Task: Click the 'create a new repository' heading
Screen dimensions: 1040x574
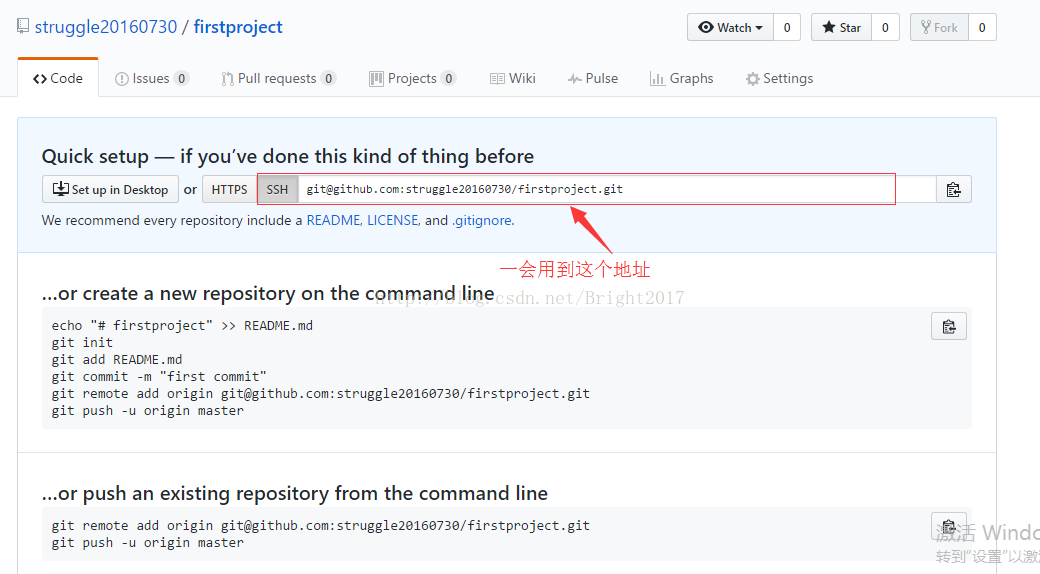Action: click(x=268, y=293)
